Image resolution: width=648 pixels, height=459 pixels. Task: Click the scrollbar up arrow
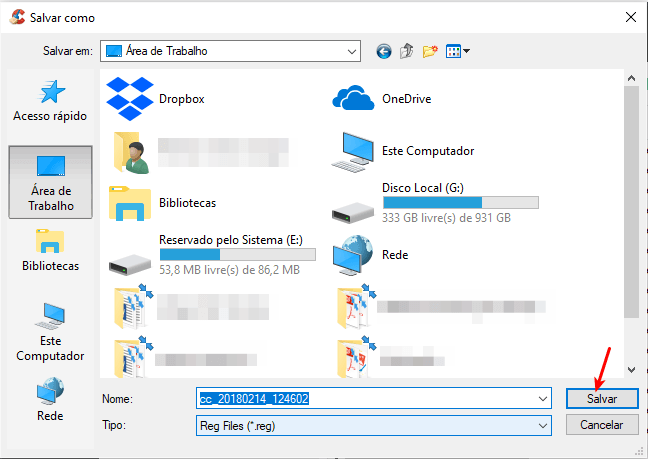point(631,78)
